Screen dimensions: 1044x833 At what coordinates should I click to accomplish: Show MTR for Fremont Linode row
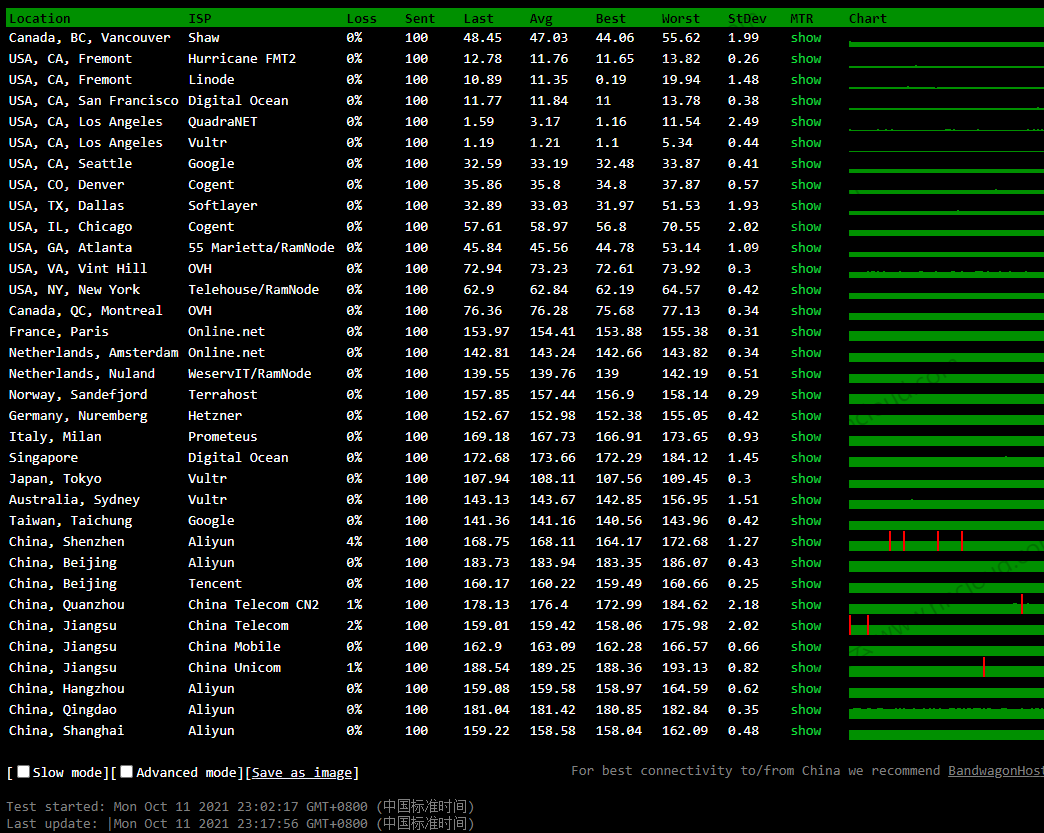(806, 80)
